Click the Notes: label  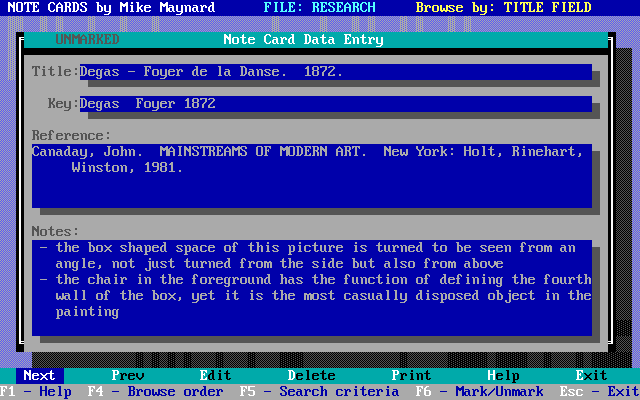pyautogui.click(x=56, y=231)
